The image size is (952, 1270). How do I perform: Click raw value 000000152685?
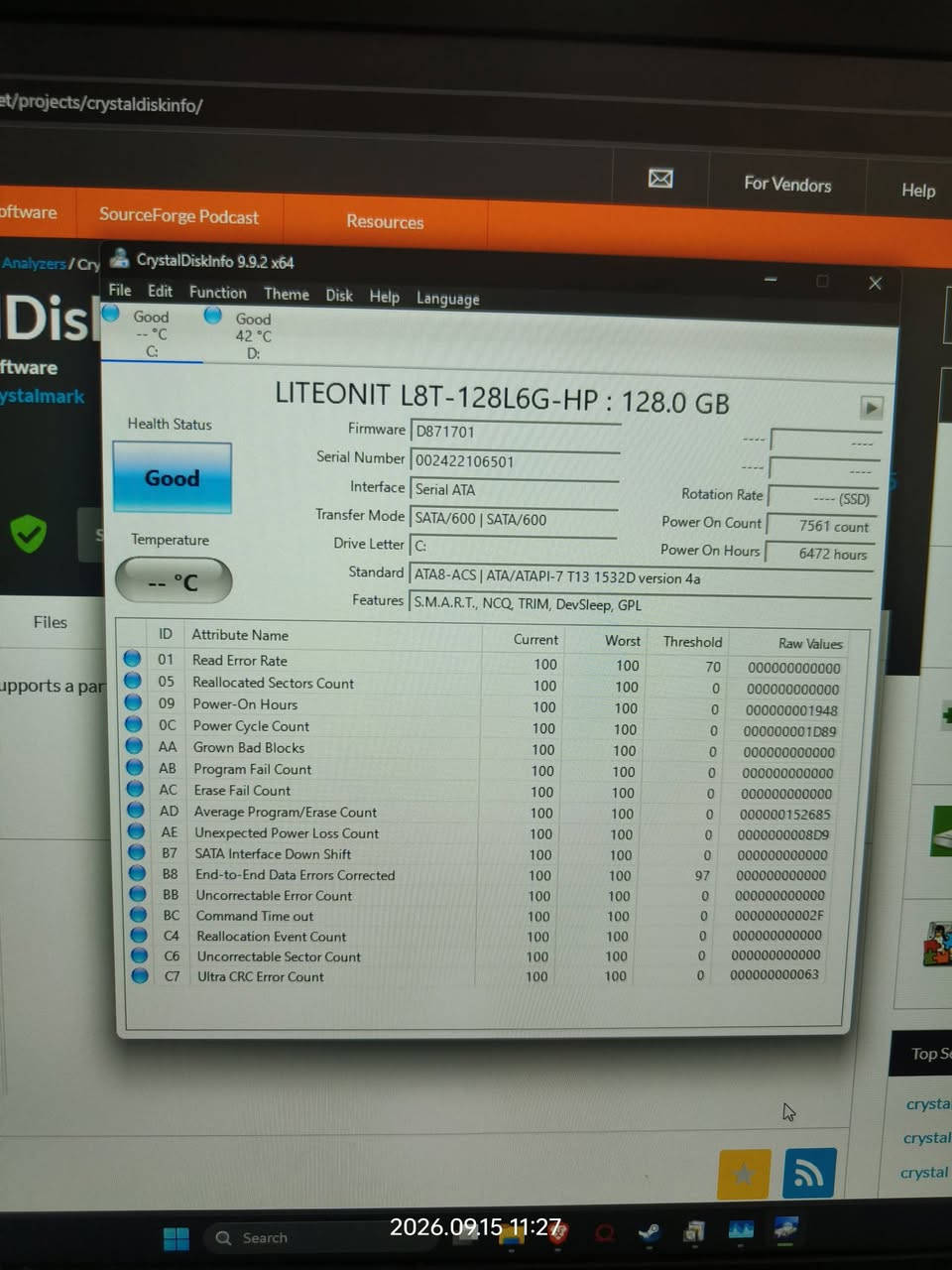coord(785,814)
